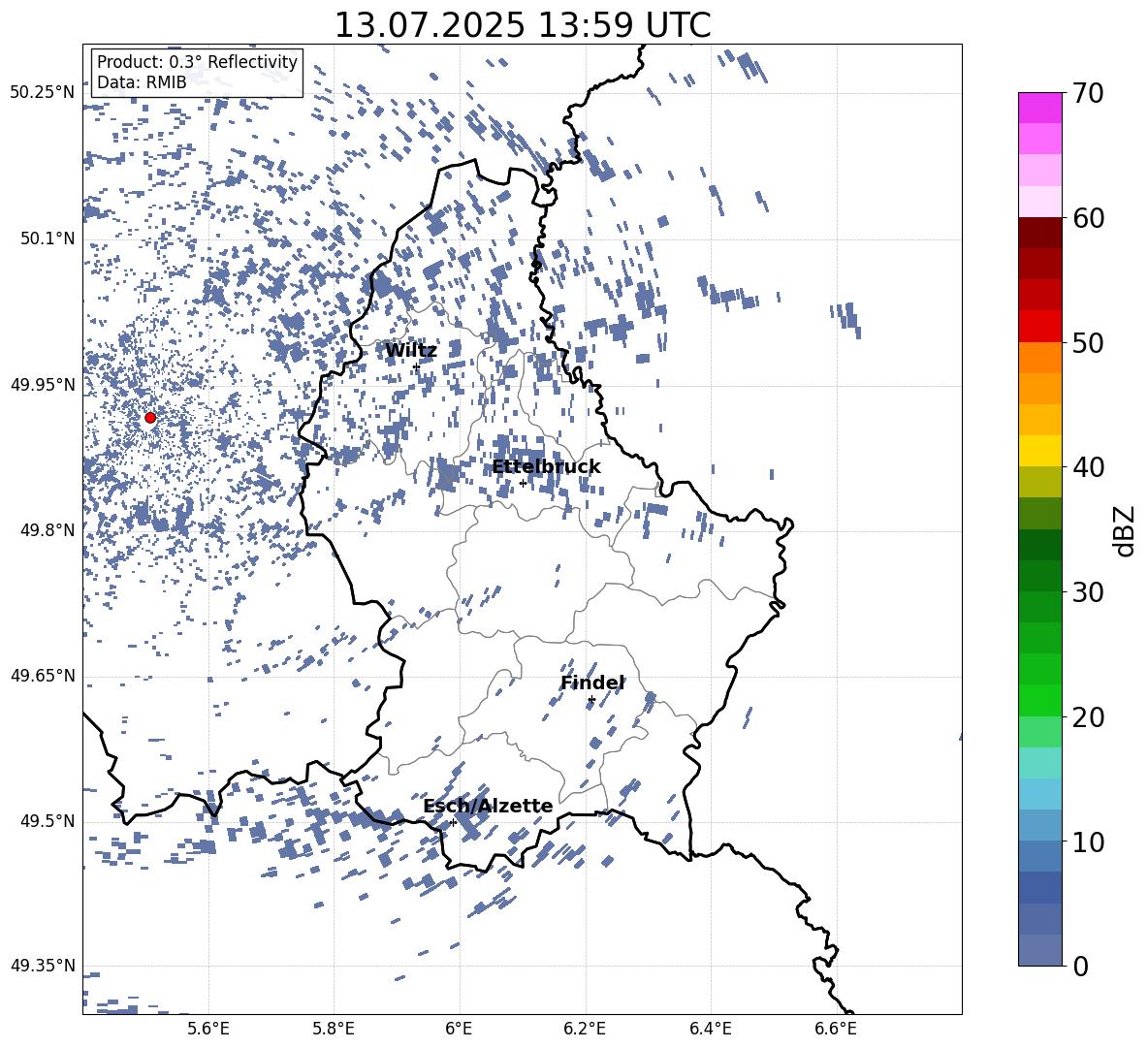1148x1048 pixels.
Task: Click the Esch/Alzette station cross marker
Action: point(453,822)
